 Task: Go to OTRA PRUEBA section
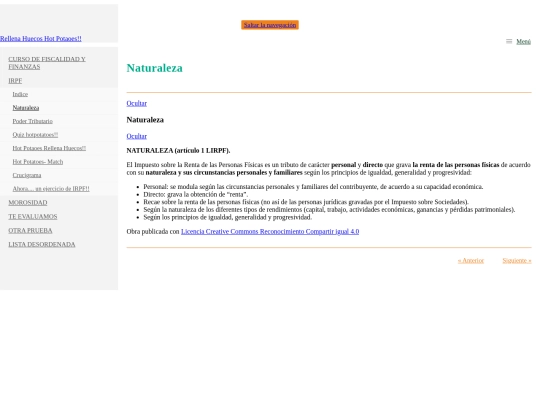tap(30, 230)
